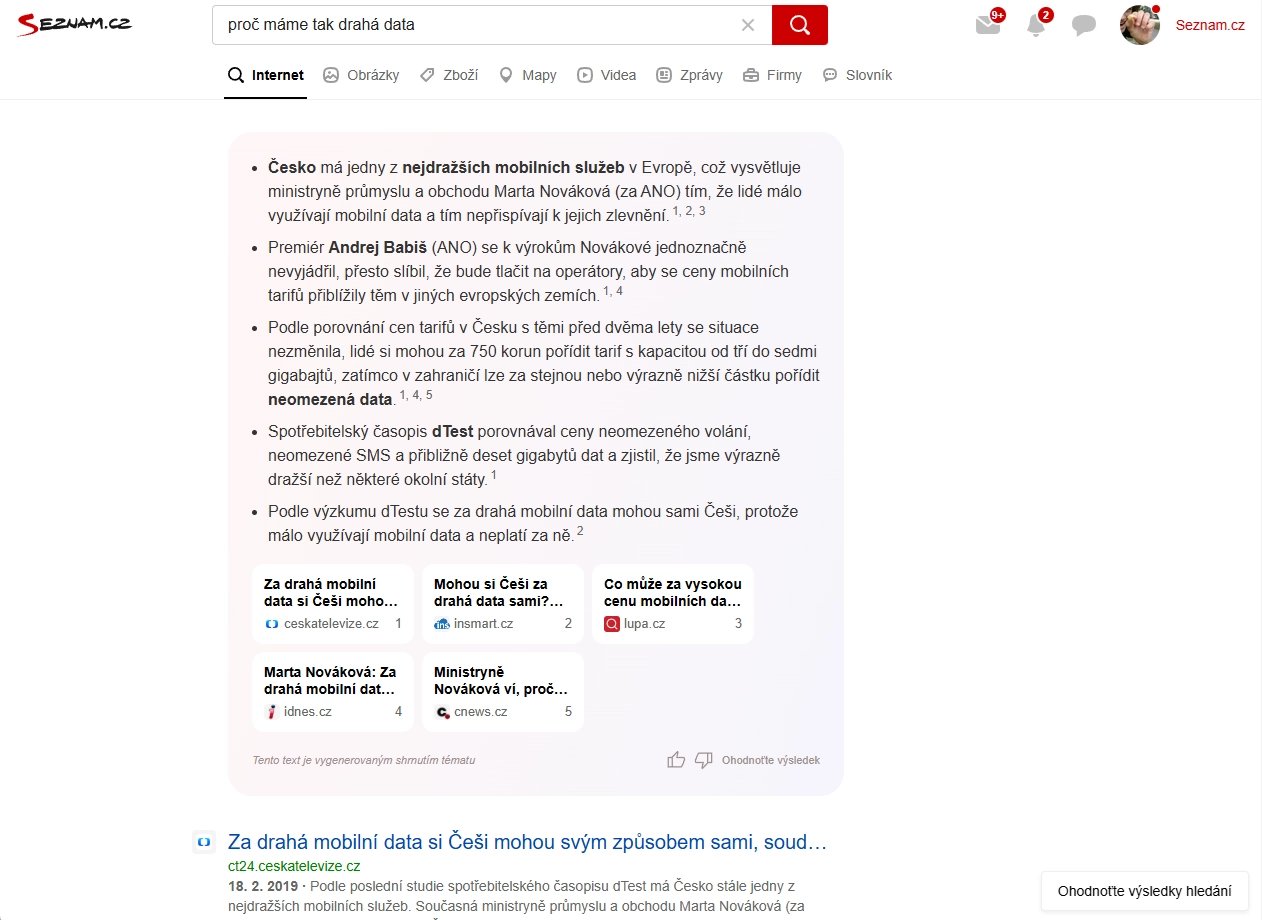This screenshot has height=920, width=1262.
Task: Click the Obrázky tab image icon
Action: pyautogui.click(x=330, y=75)
